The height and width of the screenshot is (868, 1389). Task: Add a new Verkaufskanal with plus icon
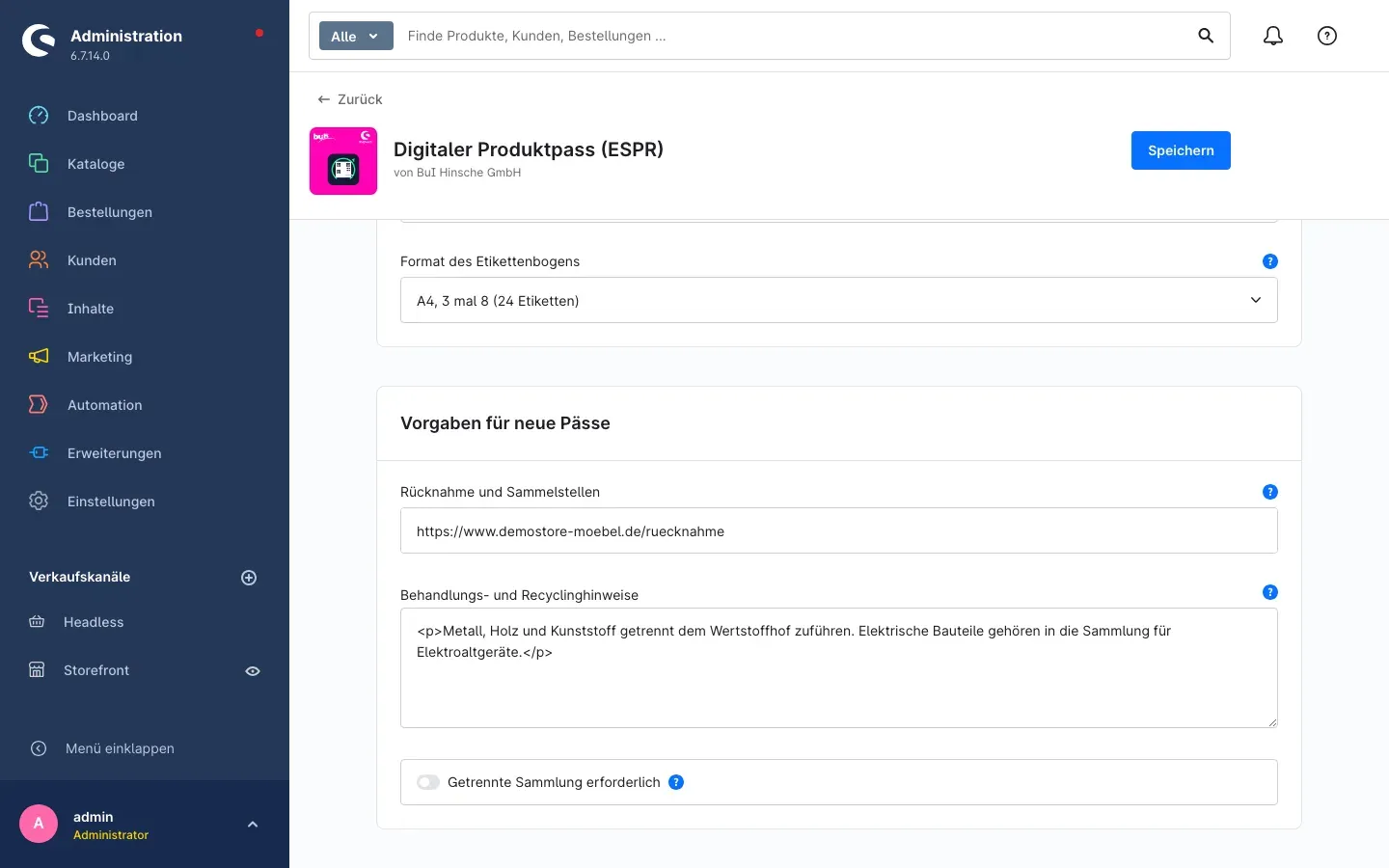[x=249, y=578]
